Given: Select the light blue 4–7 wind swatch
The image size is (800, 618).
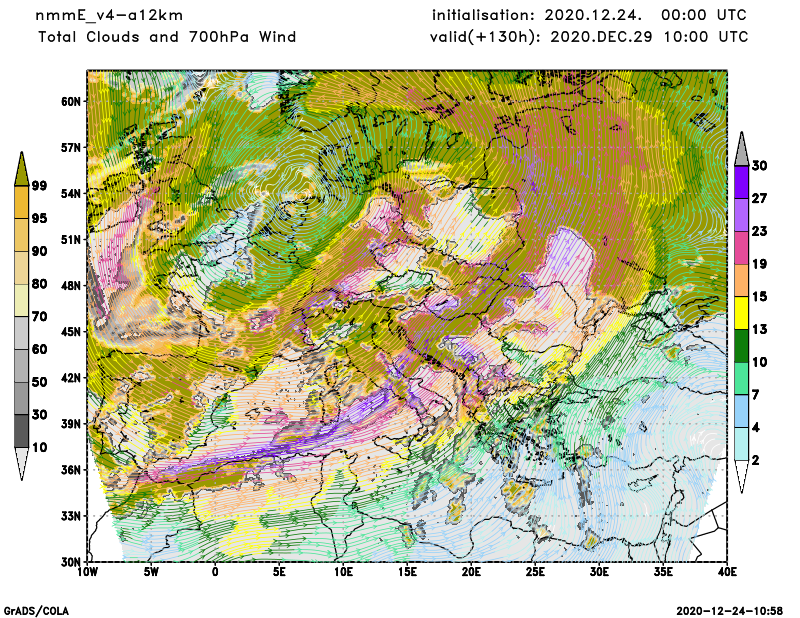Looking at the screenshot, I should (741, 411).
